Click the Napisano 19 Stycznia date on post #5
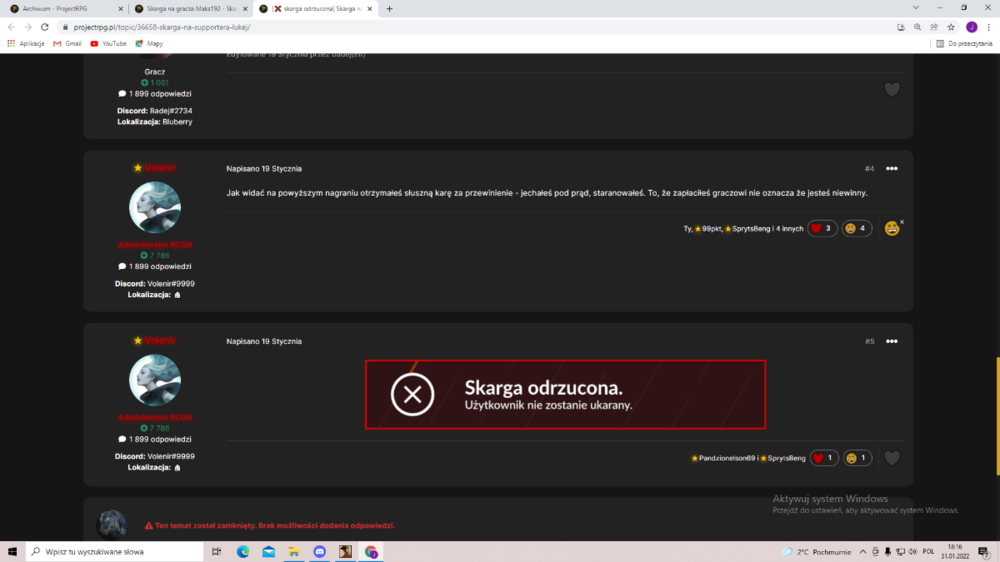Viewport: 1000px width, 562px height. [264, 341]
